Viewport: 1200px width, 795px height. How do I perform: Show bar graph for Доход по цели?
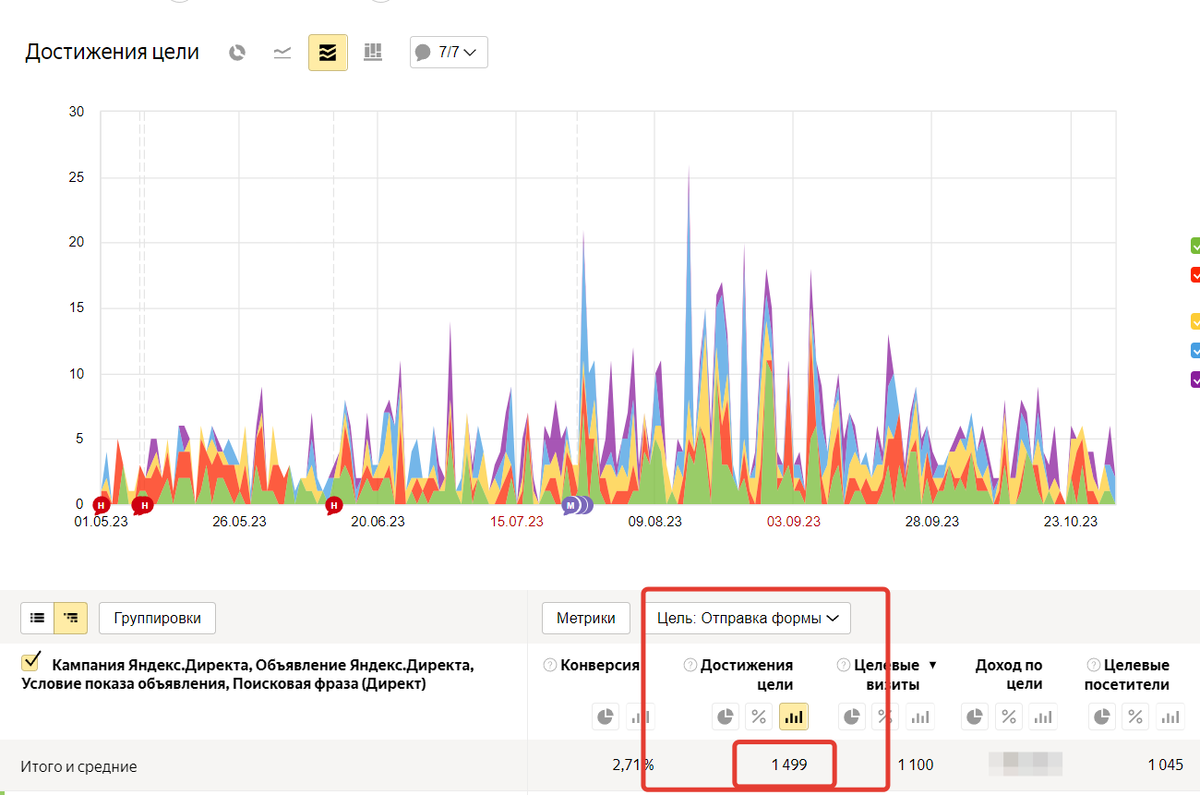click(1043, 716)
